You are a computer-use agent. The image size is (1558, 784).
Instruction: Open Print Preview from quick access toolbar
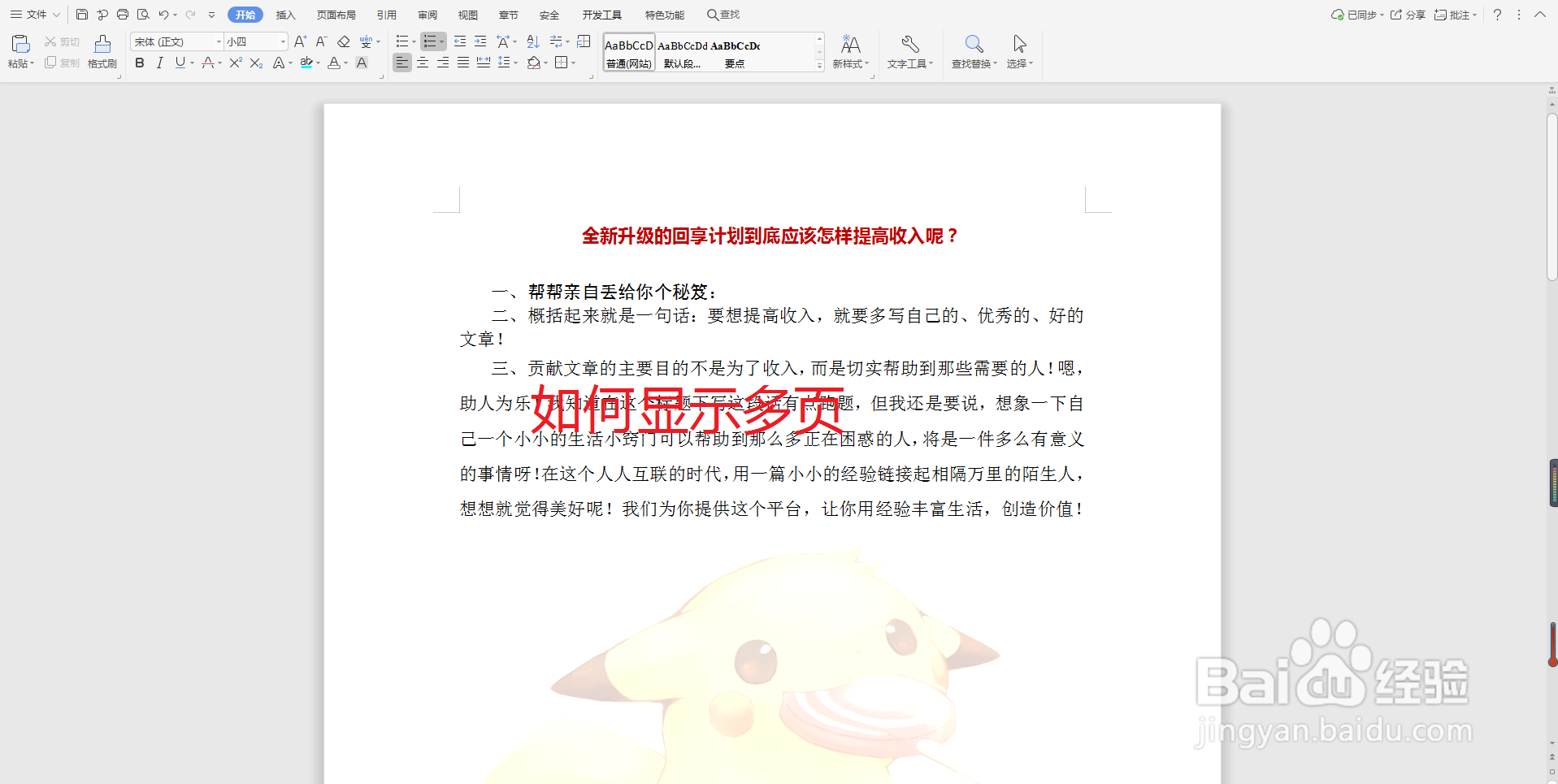point(143,15)
